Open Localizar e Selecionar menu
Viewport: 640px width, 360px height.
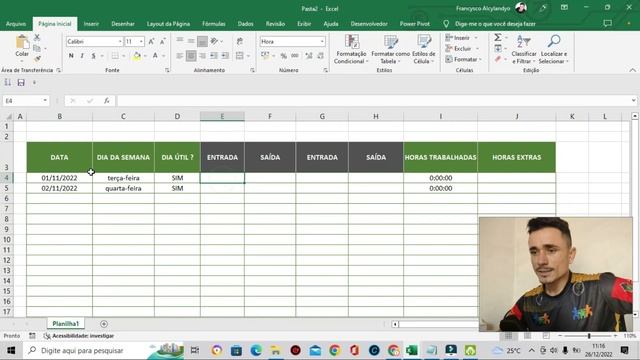[x=553, y=49]
